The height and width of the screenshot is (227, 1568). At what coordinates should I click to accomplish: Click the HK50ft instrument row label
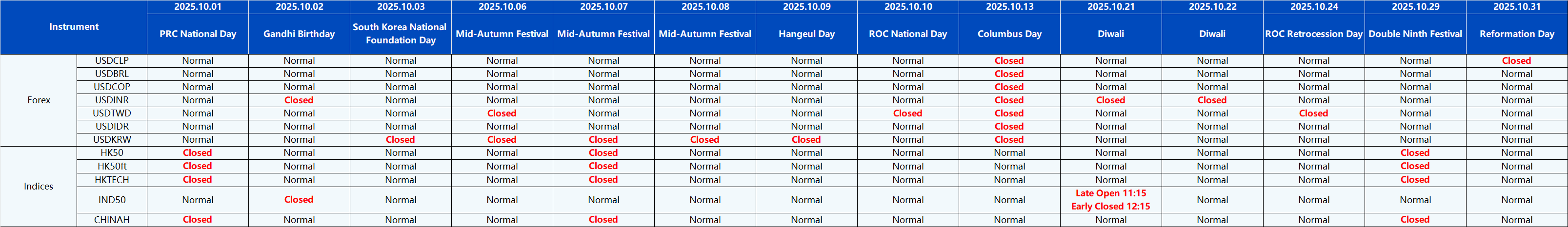pyautogui.click(x=112, y=166)
